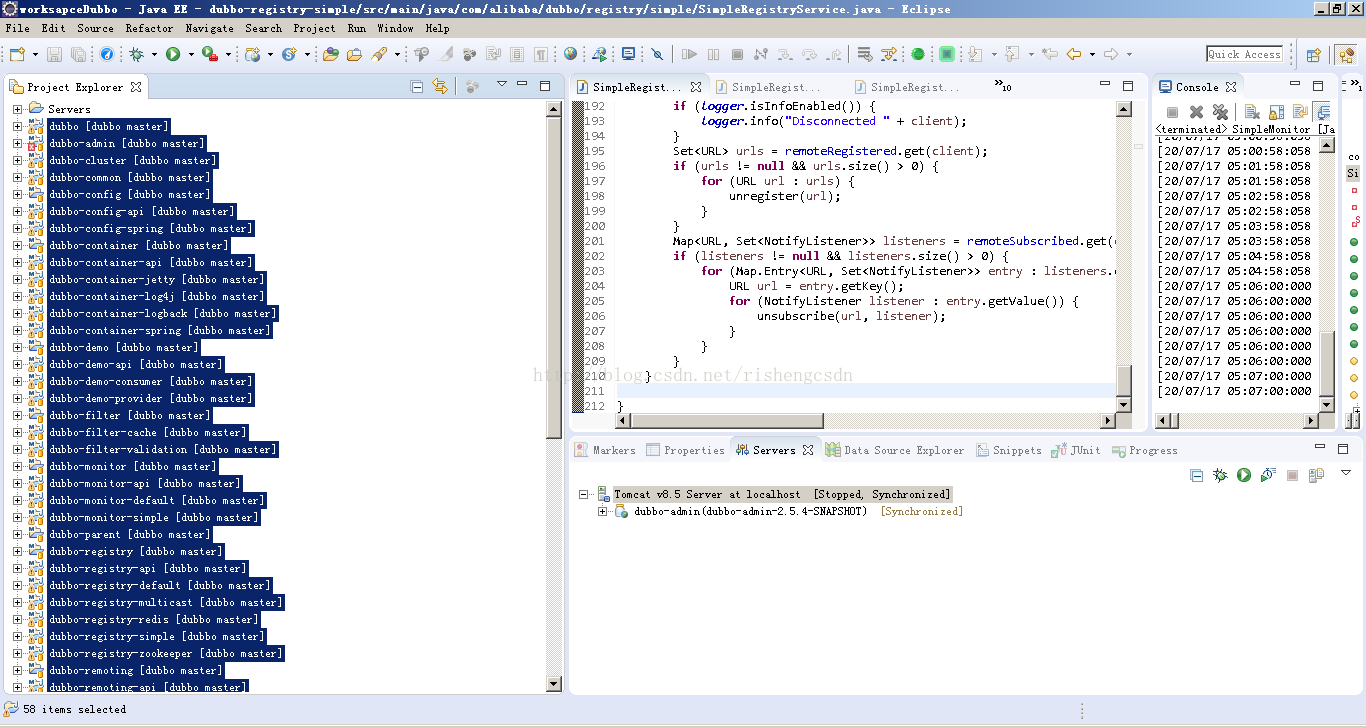The width and height of the screenshot is (1366, 728).
Task: Open Servers view menu triangle
Action: click(x=1346, y=472)
